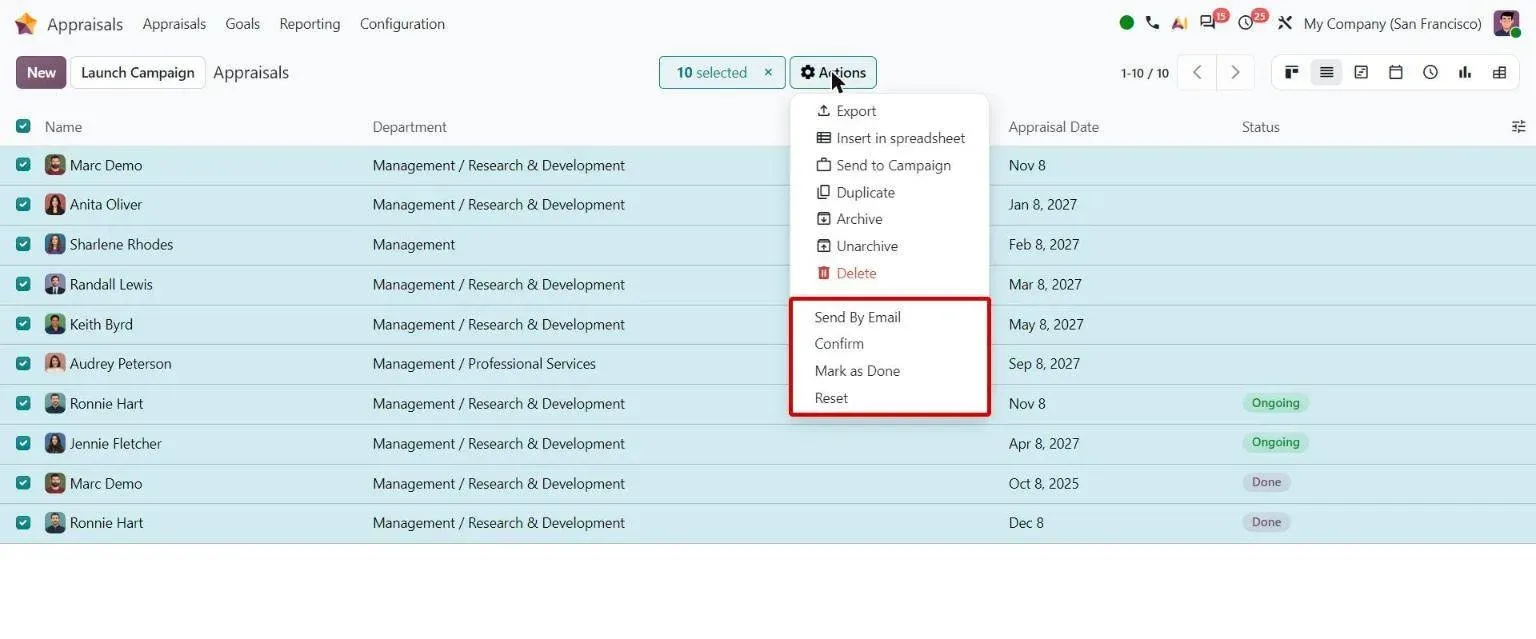Switch to Kanban view

(1292, 72)
